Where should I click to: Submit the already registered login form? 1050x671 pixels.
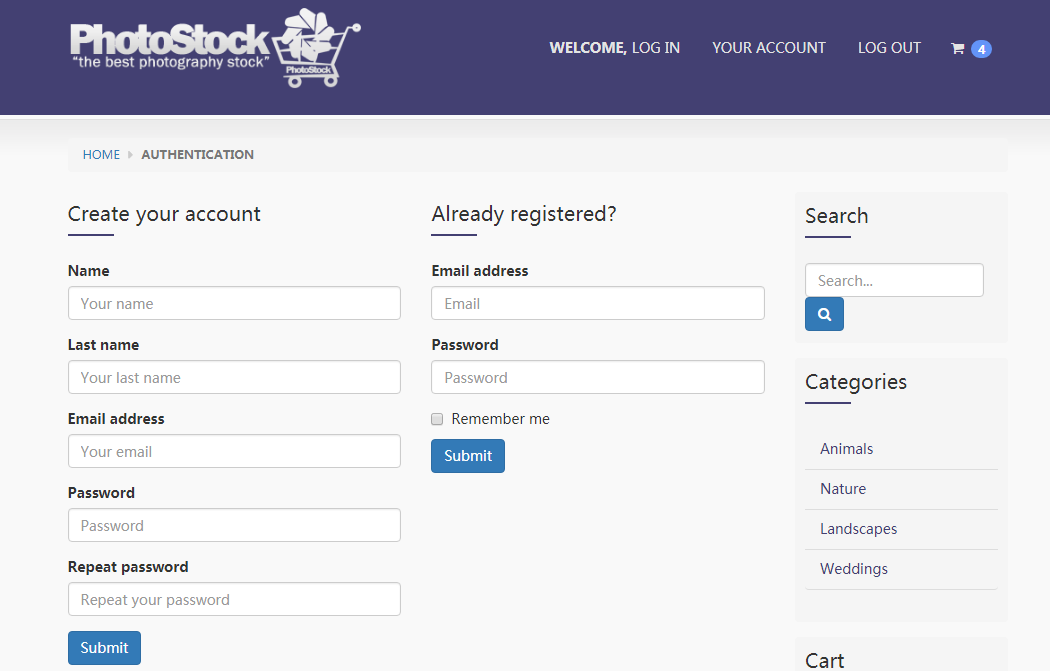(x=468, y=456)
